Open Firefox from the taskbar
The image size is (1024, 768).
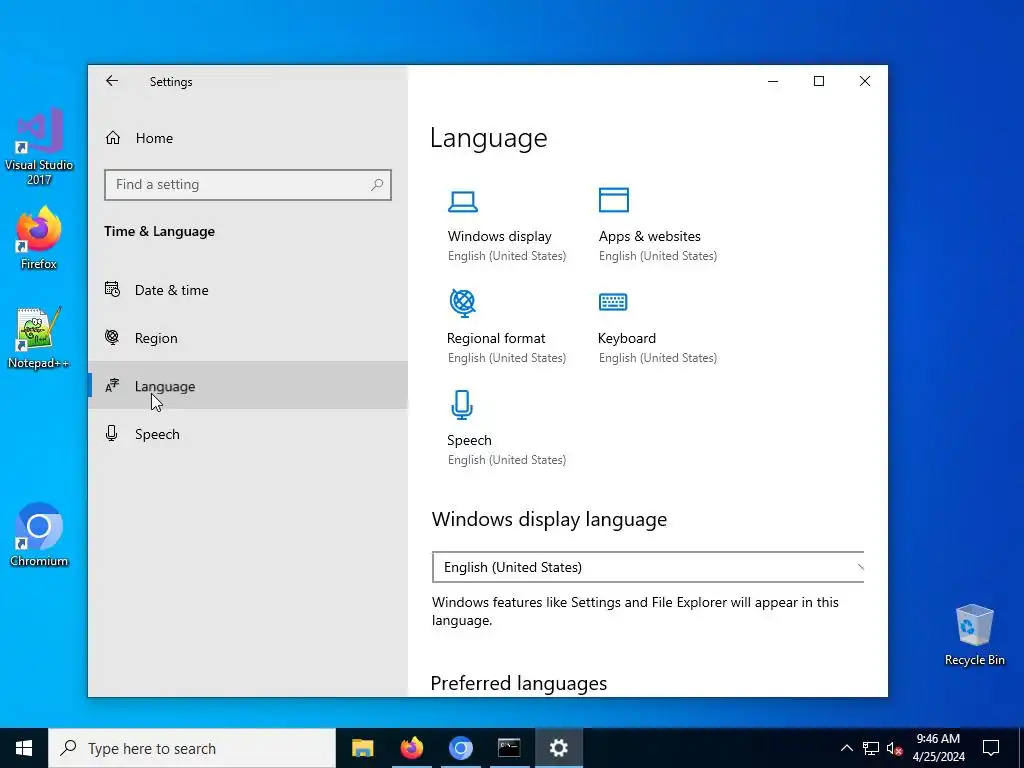coord(411,748)
